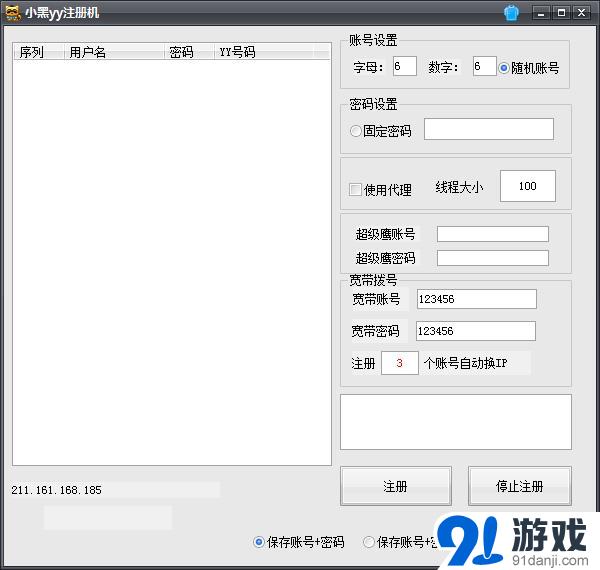Click the 超级鹰密码 label

pos(385,258)
